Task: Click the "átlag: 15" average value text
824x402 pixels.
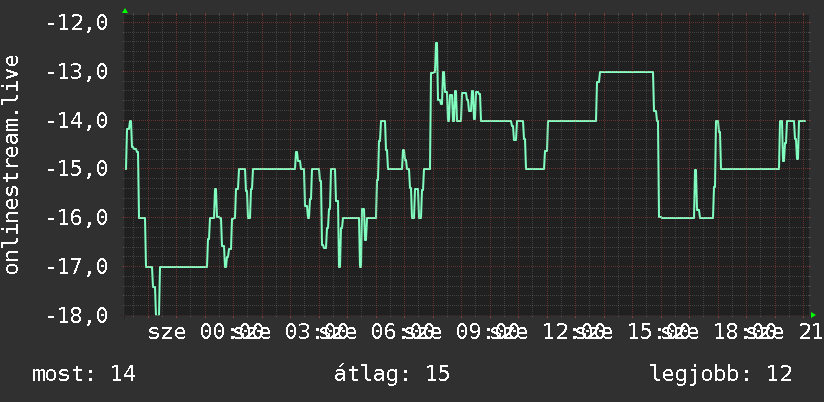Action: click(x=392, y=374)
